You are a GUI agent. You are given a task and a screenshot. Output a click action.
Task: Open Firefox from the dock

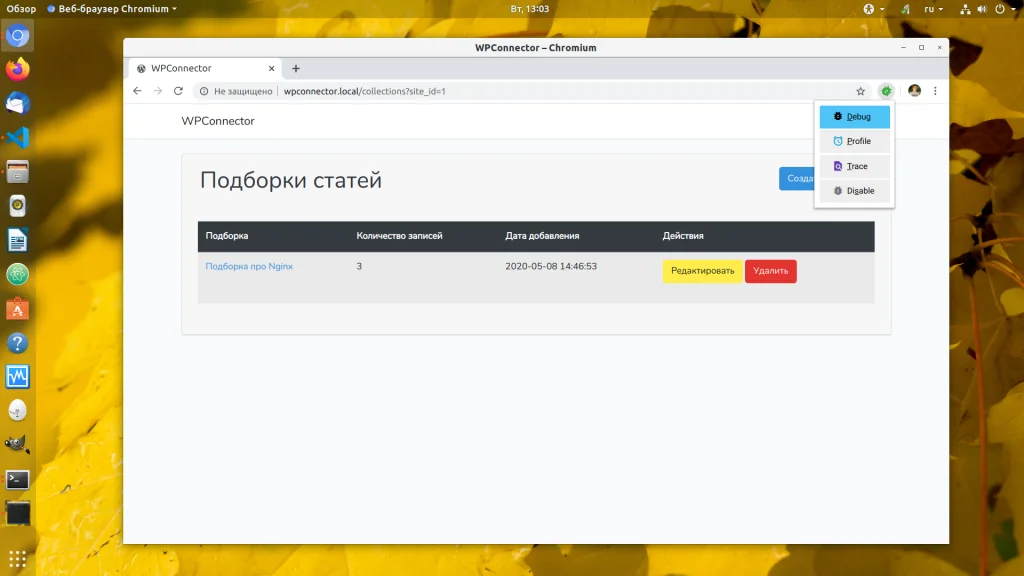(x=18, y=69)
